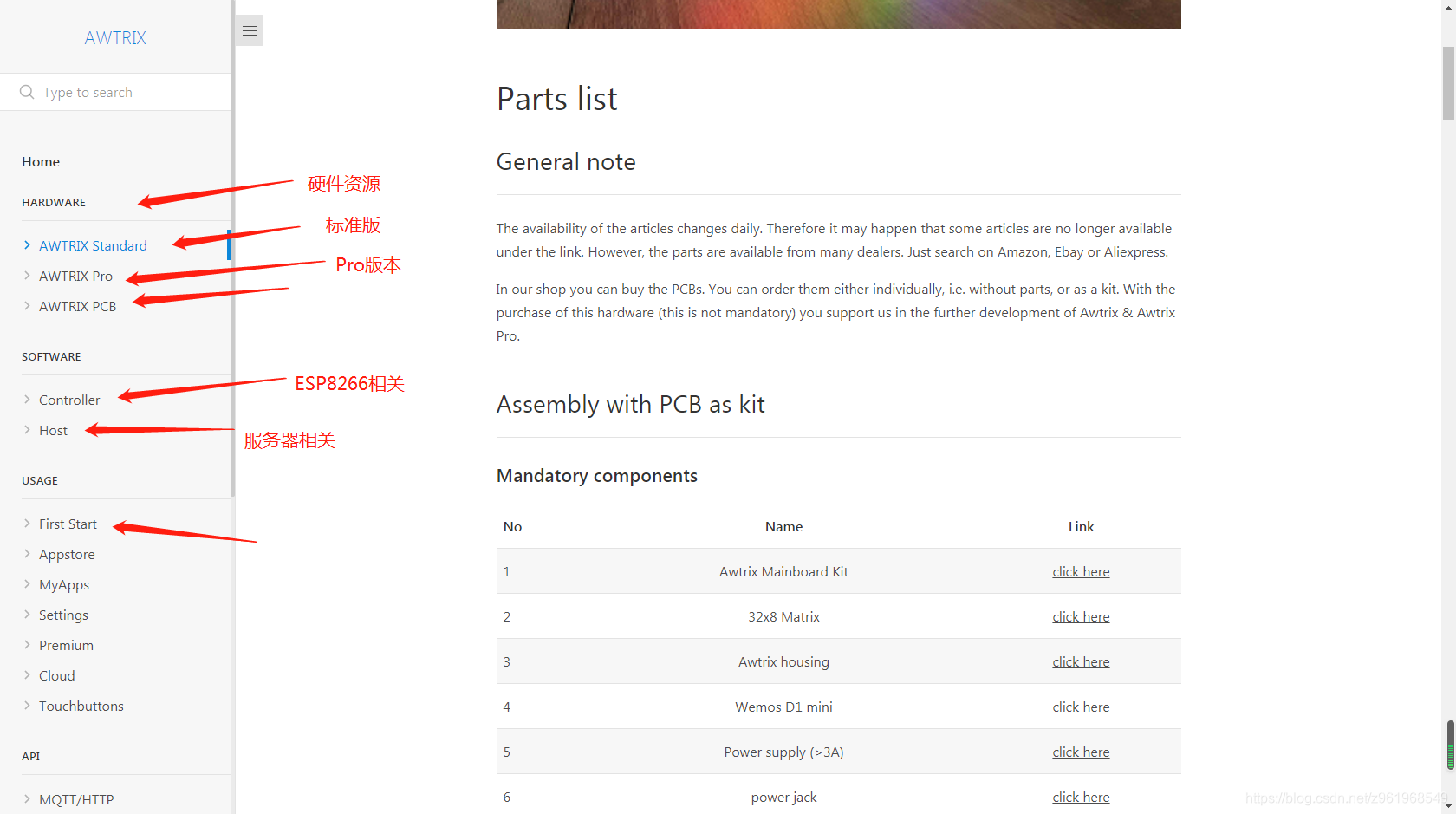The image size is (1456, 814).
Task: Expand chevron beside Cloud
Action: (x=27, y=675)
